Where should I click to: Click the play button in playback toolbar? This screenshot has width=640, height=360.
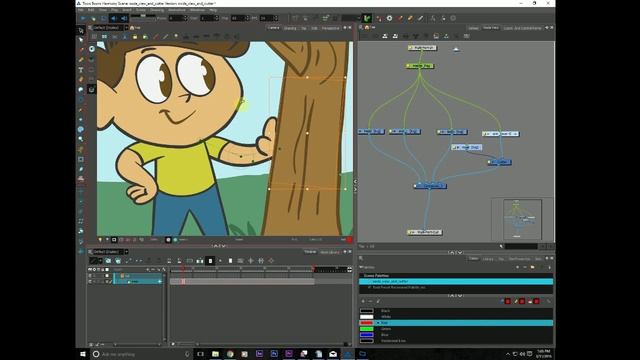pyautogui.click(x=83, y=18)
